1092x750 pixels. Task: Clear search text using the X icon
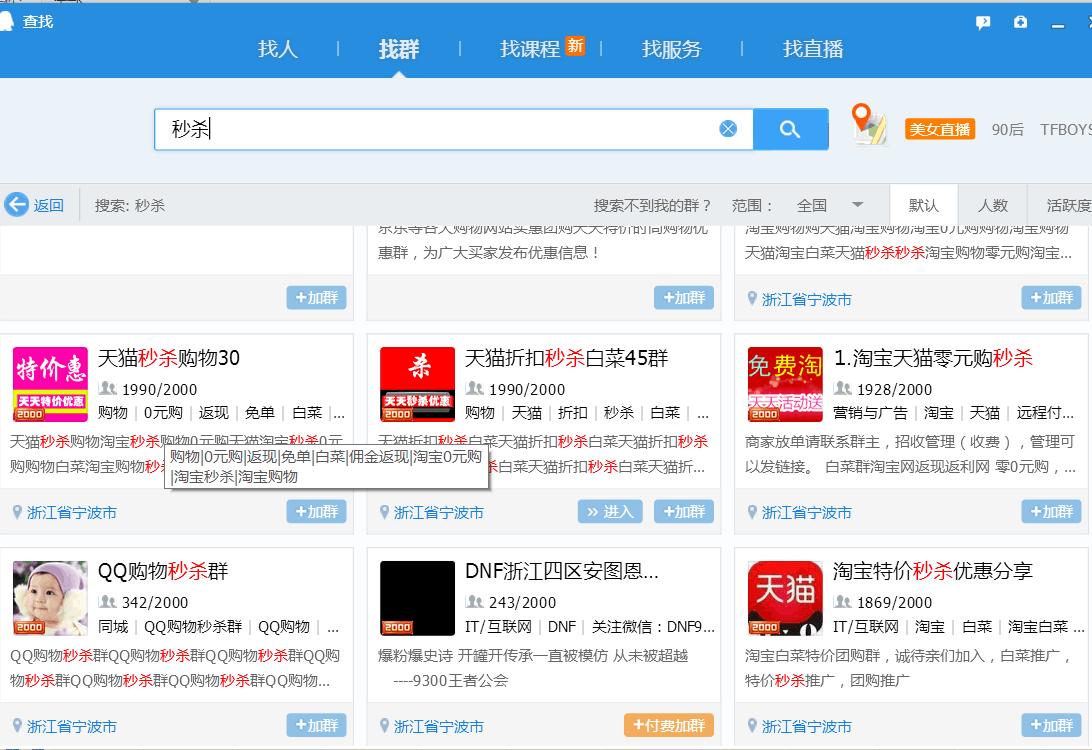[729, 128]
